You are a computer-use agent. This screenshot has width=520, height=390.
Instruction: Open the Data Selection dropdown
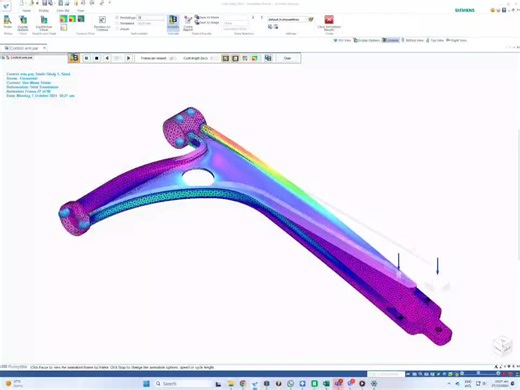(x=236, y=23)
